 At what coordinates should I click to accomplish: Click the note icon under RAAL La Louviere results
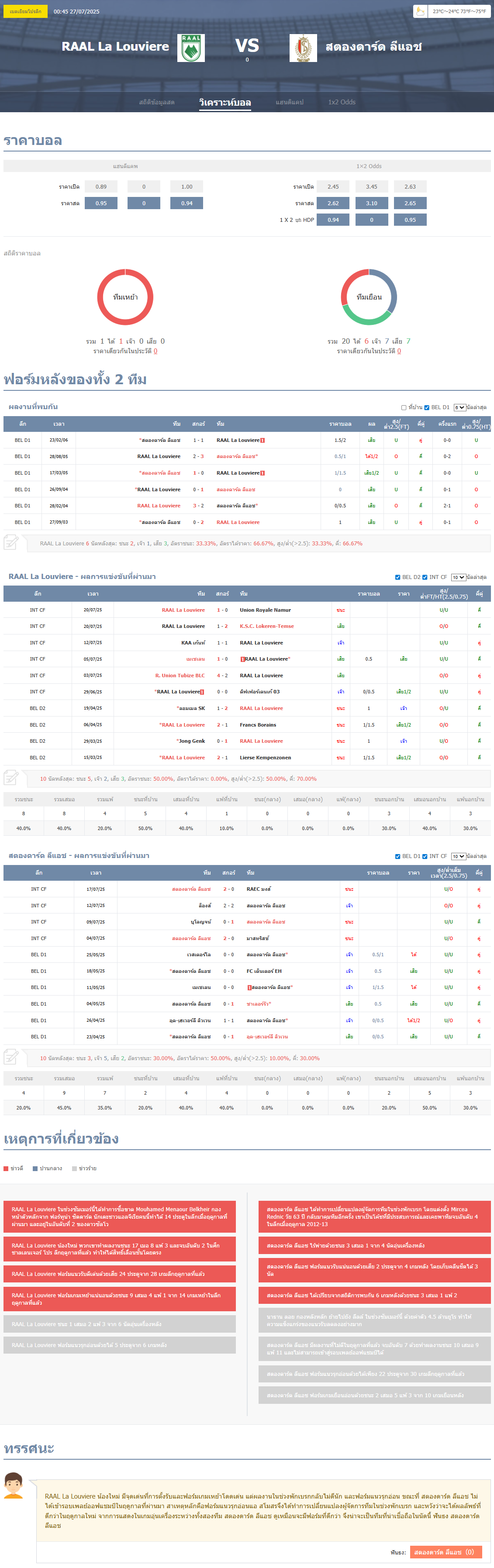pos(11,777)
